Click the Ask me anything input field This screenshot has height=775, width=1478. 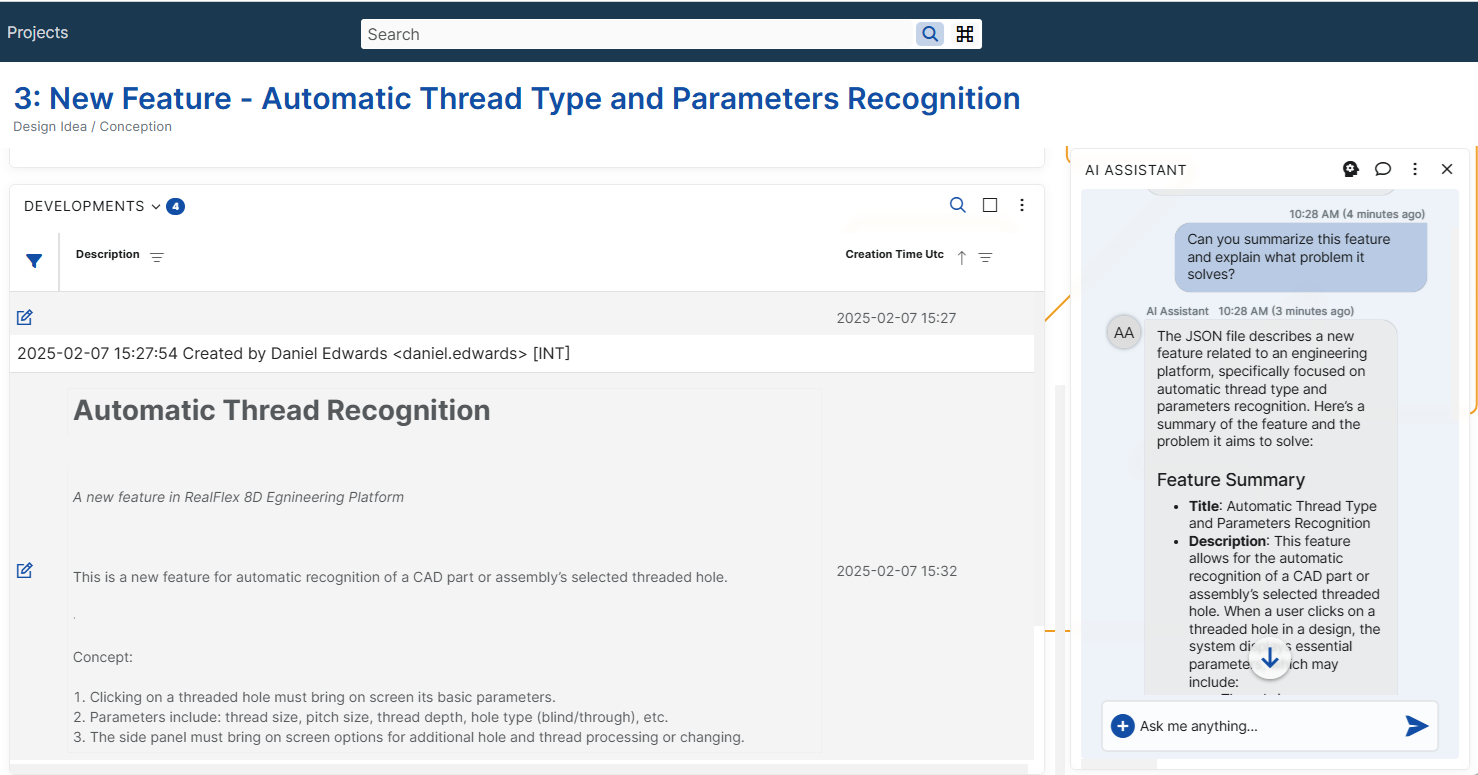pos(1265,726)
